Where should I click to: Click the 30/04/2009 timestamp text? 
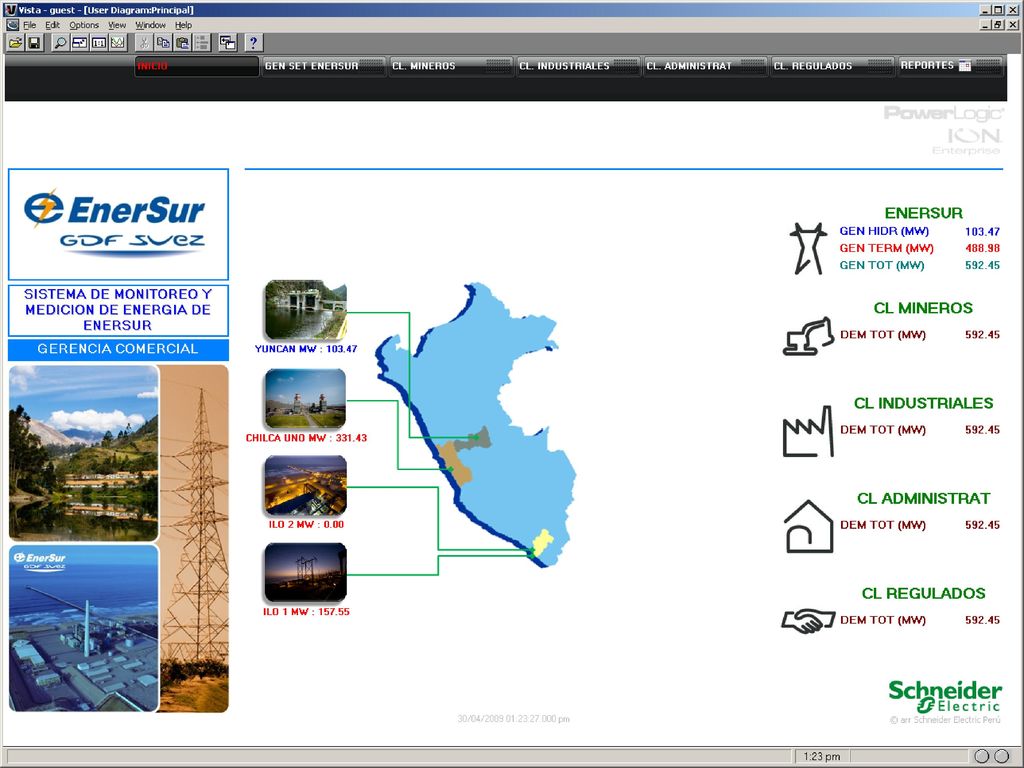pyautogui.click(x=513, y=719)
